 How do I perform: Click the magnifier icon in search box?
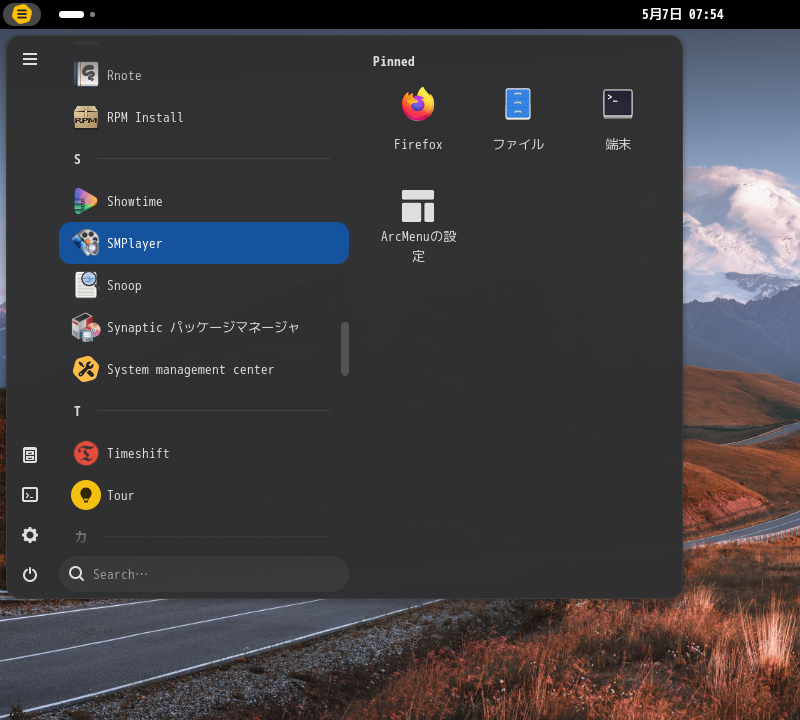(77, 574)
